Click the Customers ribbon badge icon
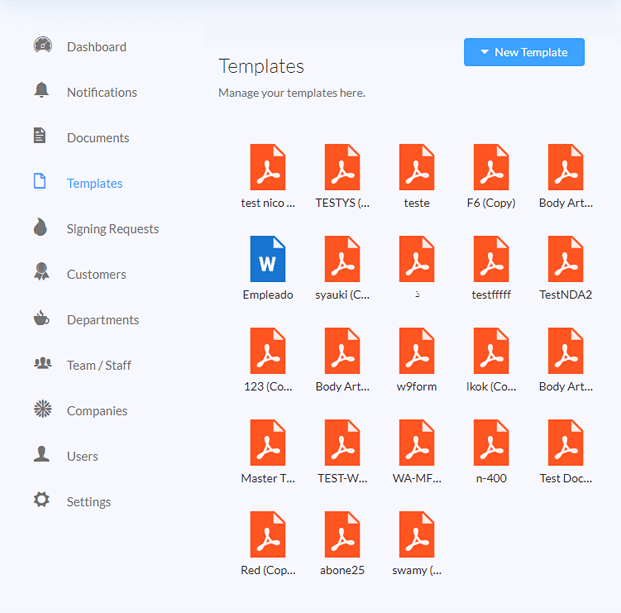Viewport: 621px width, 613px height. 41,272
